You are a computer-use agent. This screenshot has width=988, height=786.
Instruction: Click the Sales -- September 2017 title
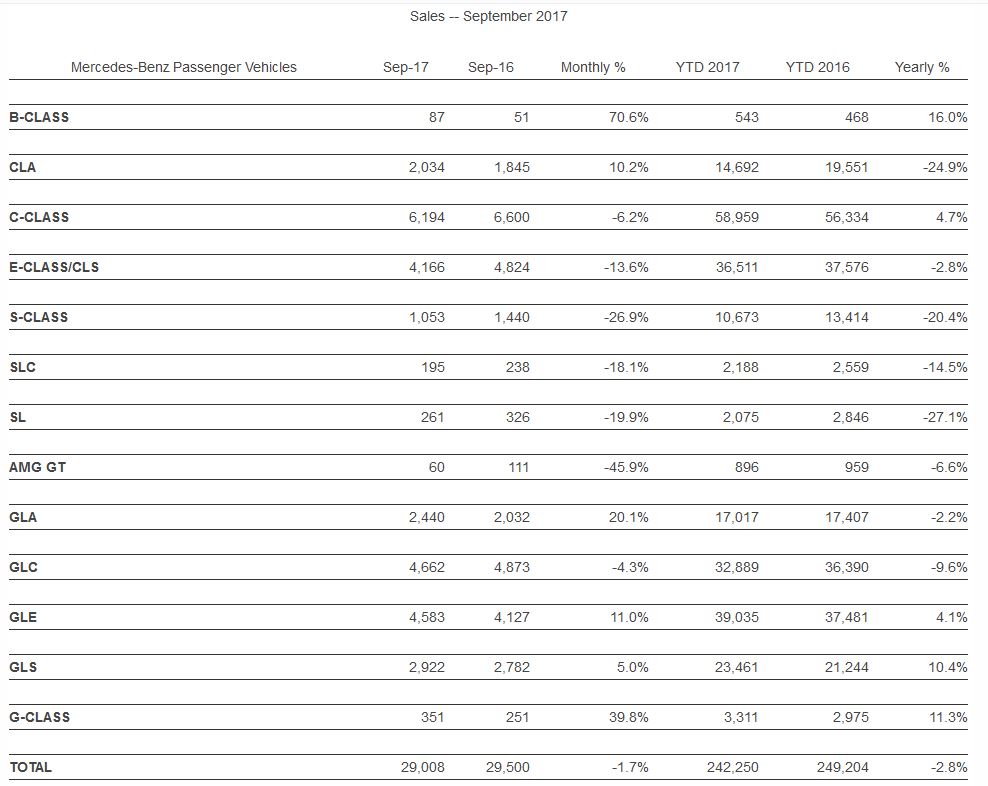489,16
